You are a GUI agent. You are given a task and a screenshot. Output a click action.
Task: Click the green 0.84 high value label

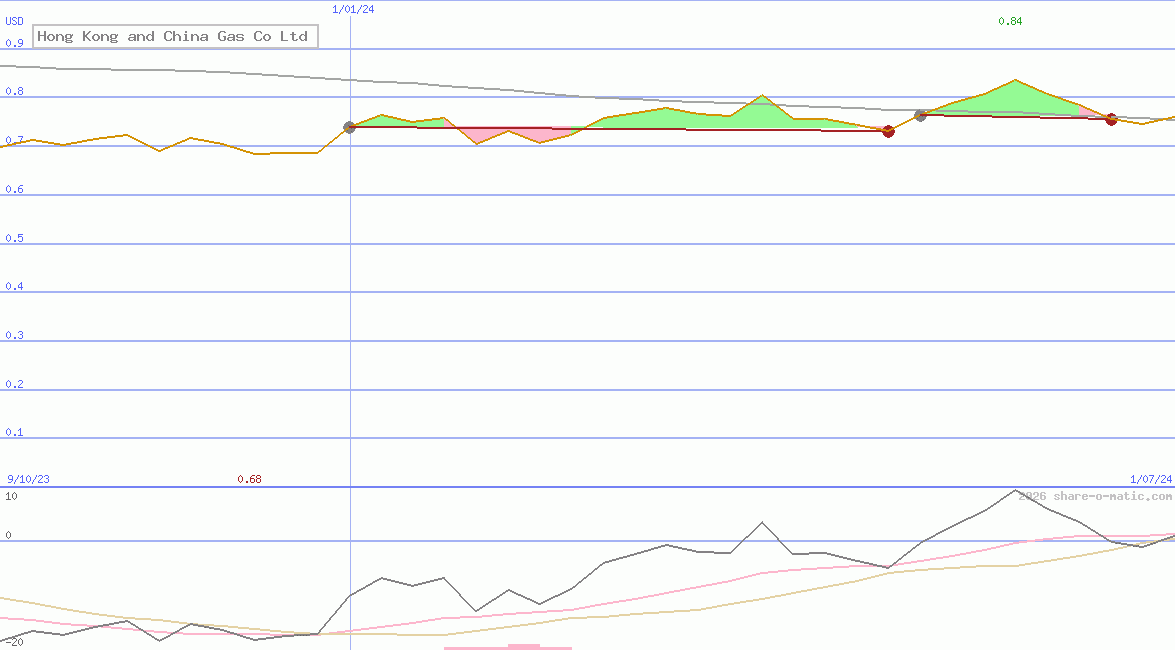[x=1010, y=21]
